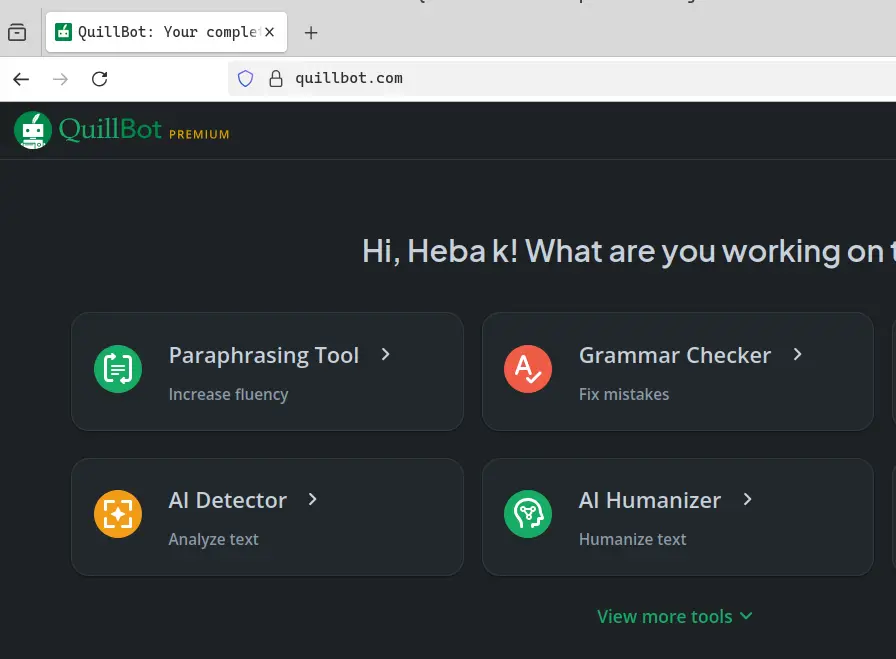Viewport: 896px width, 659px height.
Task: Click the shield tracking protection icon
Action: 245,79
